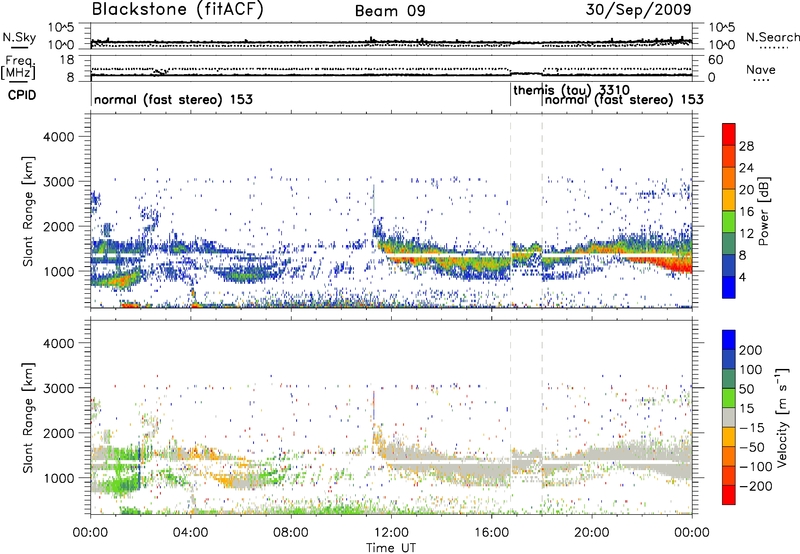
Task: Click the "20:00" time axis label
Action: click(591, 533)
